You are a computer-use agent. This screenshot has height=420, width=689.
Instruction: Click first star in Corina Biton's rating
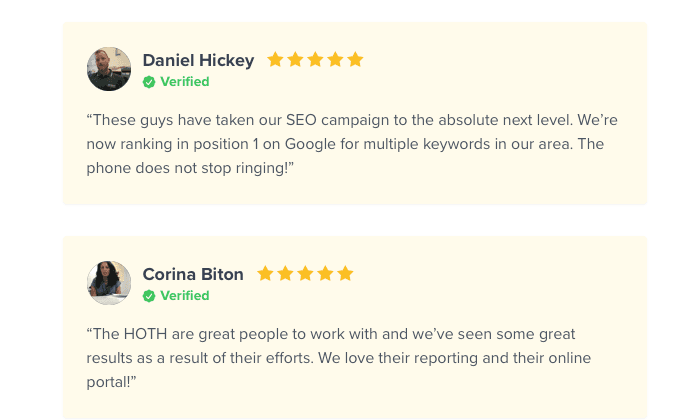pyautogui.click(x=265, y=274)
